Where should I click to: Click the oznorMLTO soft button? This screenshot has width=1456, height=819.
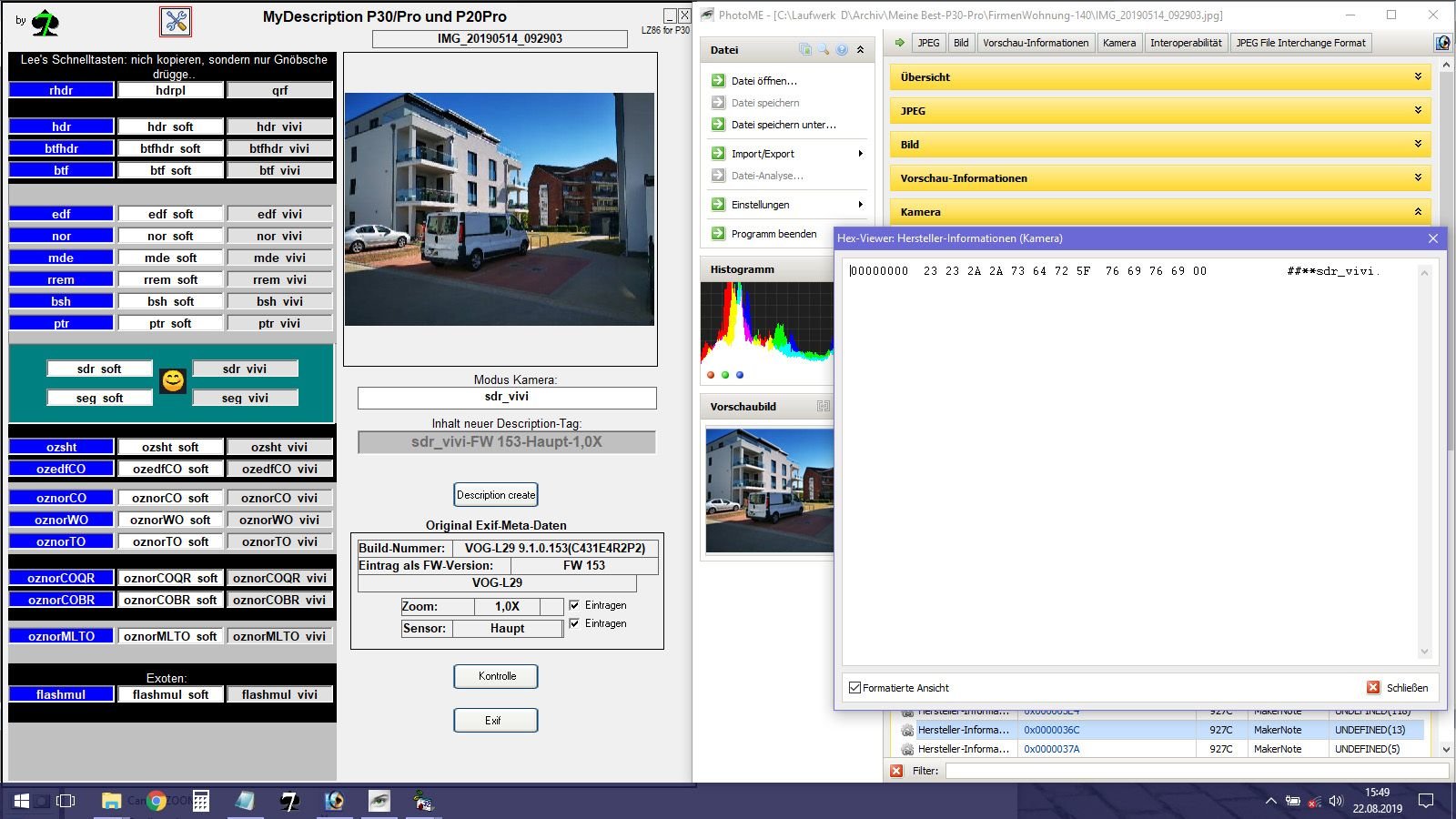coord(170,636)
